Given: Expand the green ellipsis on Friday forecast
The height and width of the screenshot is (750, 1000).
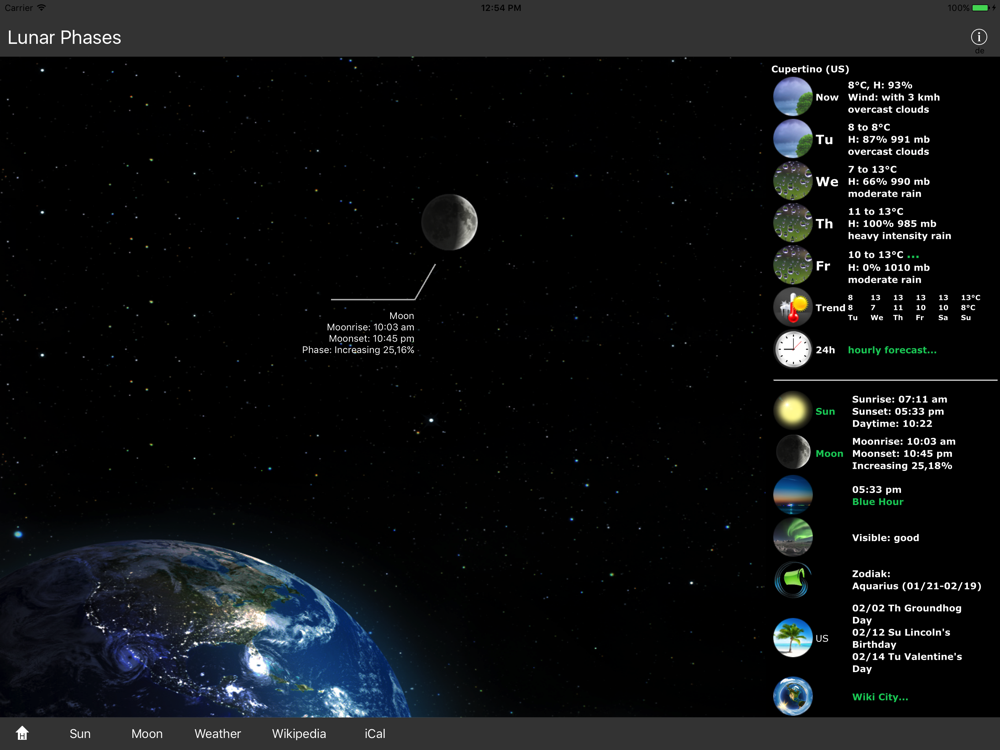Looking at the screenshot, I should 913,256.
